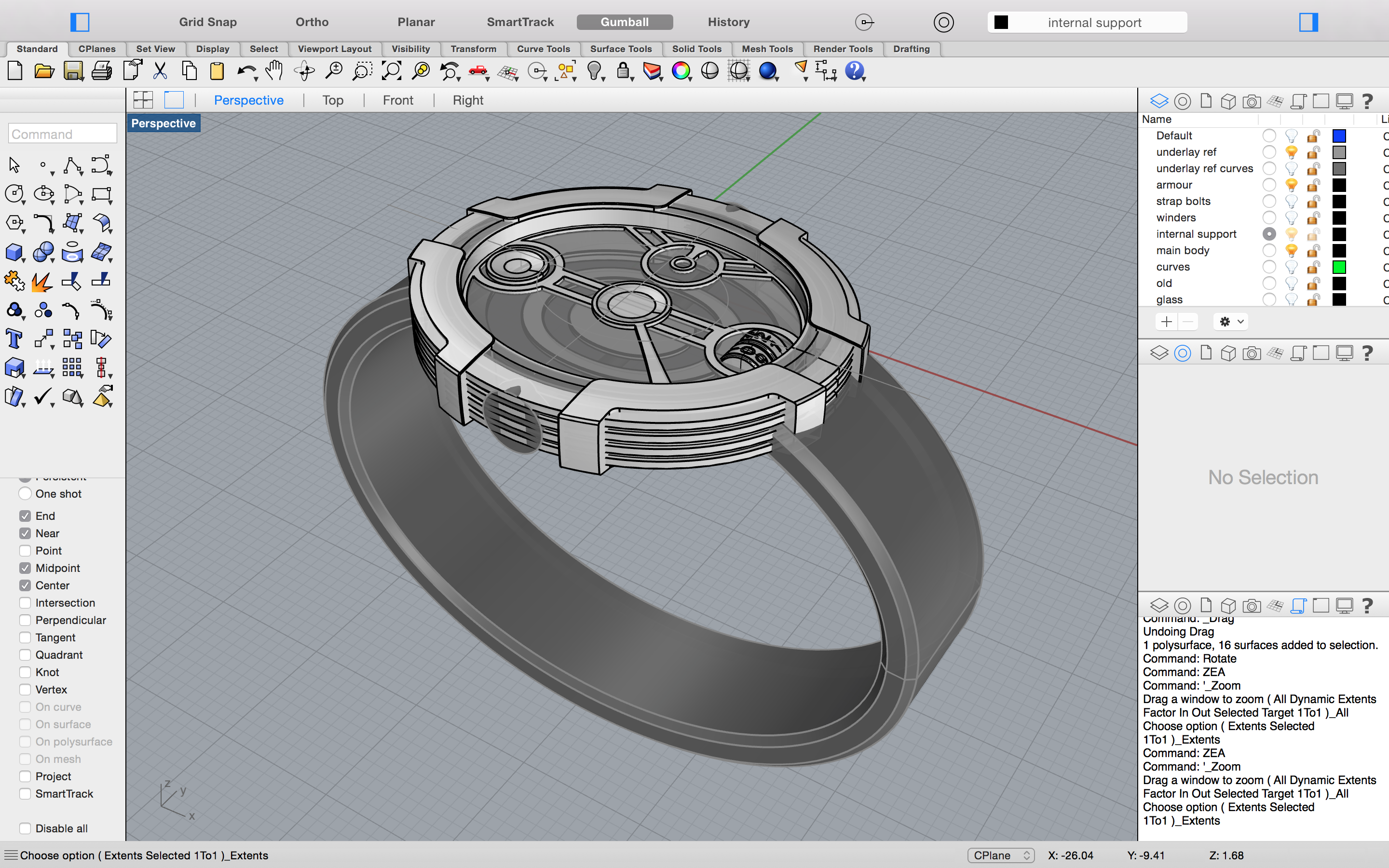Create a new document icon

pos(15,71)
